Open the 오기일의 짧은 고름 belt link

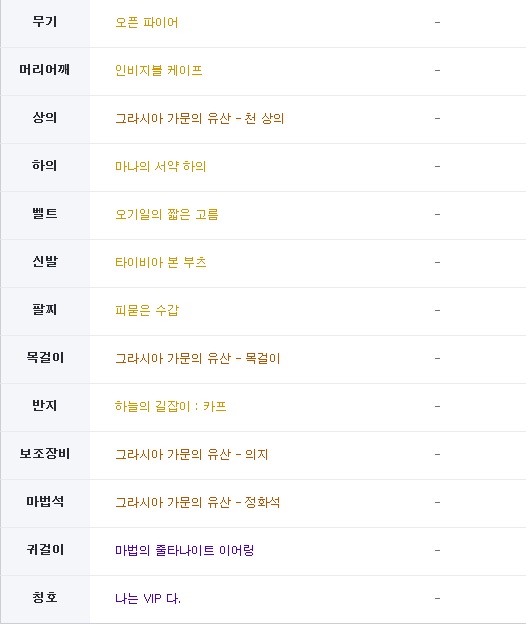[x=167, y=214]
